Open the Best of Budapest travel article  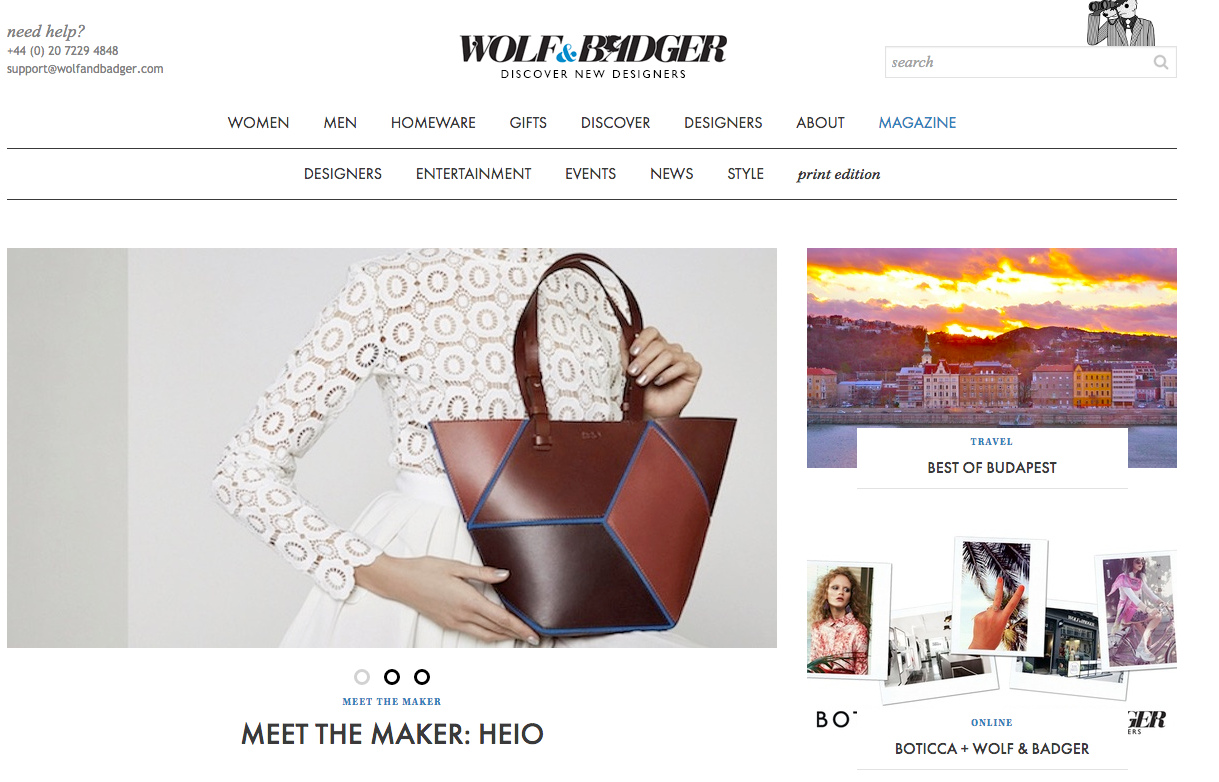coord(992,467)
